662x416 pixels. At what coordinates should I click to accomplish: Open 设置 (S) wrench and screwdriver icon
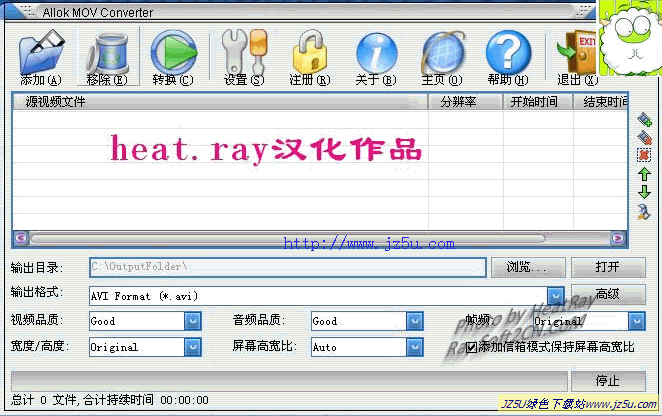pyautogui.click(x=244, y=52)
